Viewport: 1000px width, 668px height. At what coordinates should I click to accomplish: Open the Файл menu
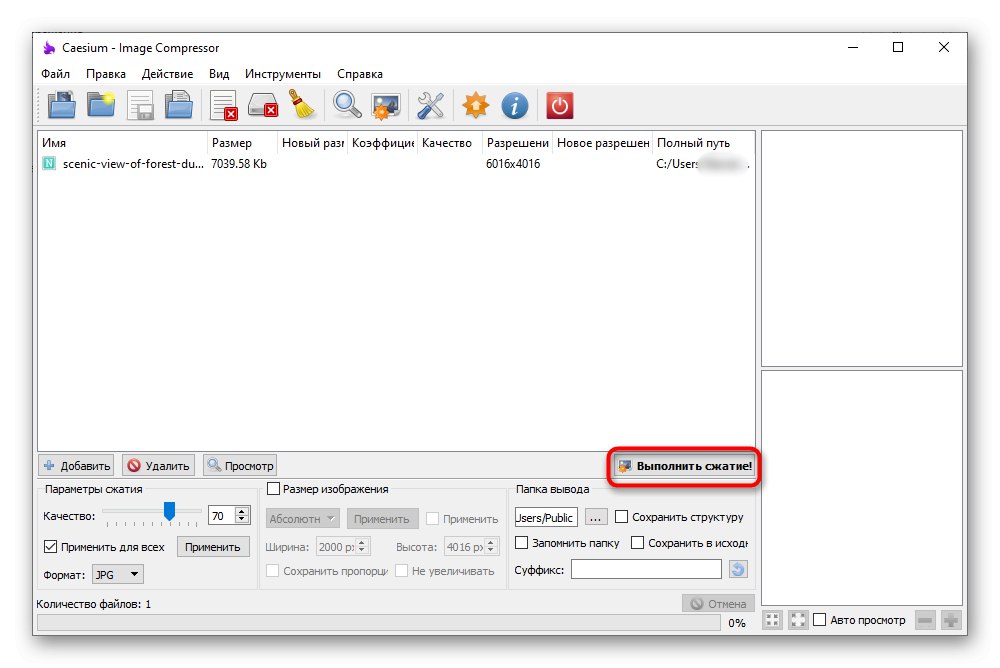[55, 74]
